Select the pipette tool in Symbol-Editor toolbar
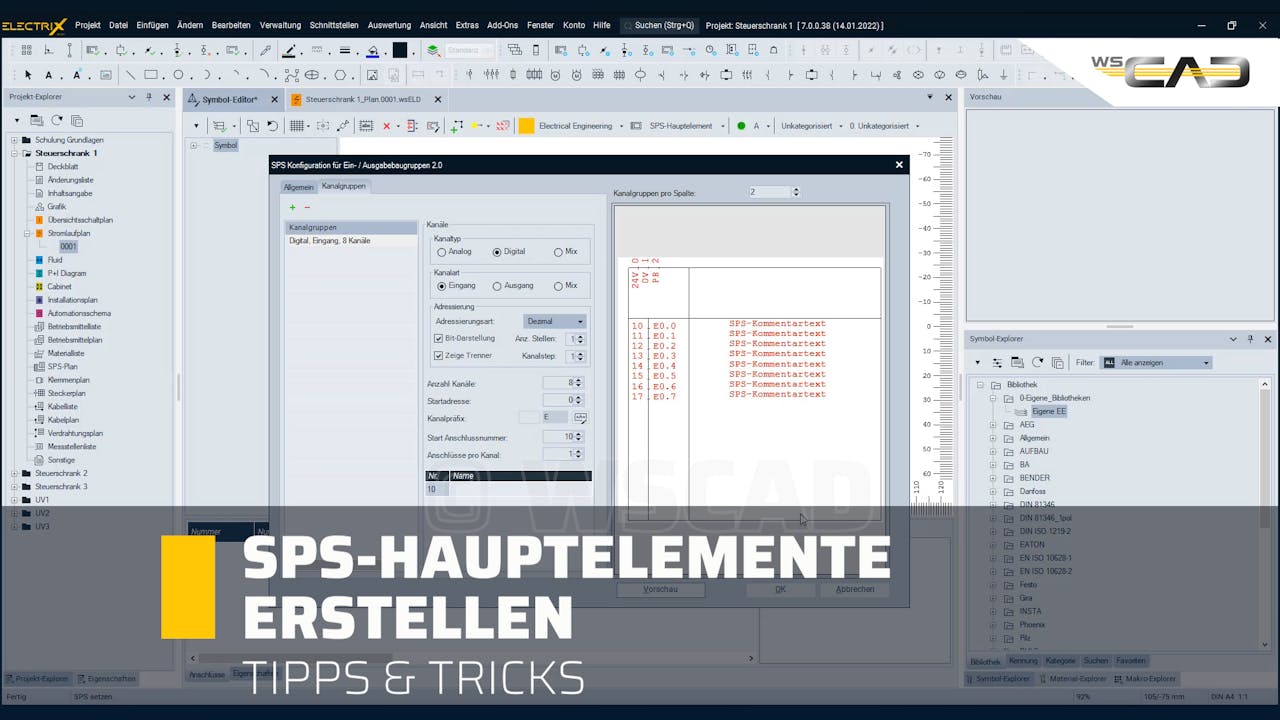1280x720 pixels. click(342, 126)
